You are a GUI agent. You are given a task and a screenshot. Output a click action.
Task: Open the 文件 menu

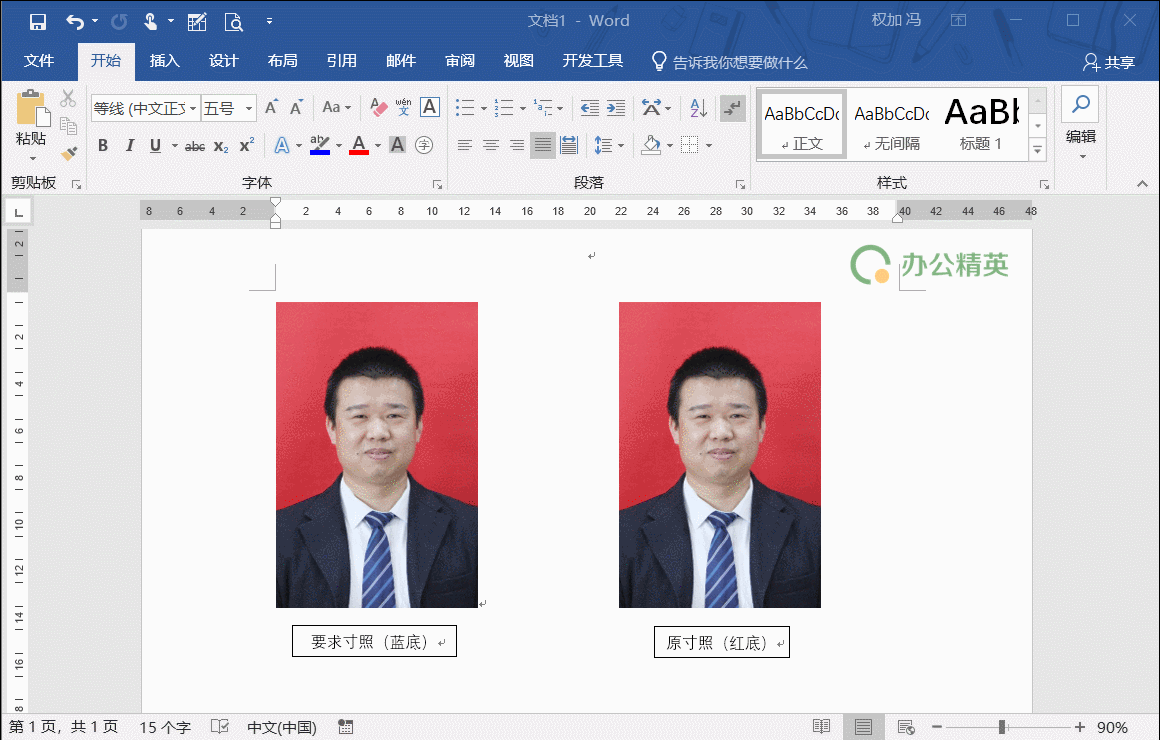pos(40,60)
